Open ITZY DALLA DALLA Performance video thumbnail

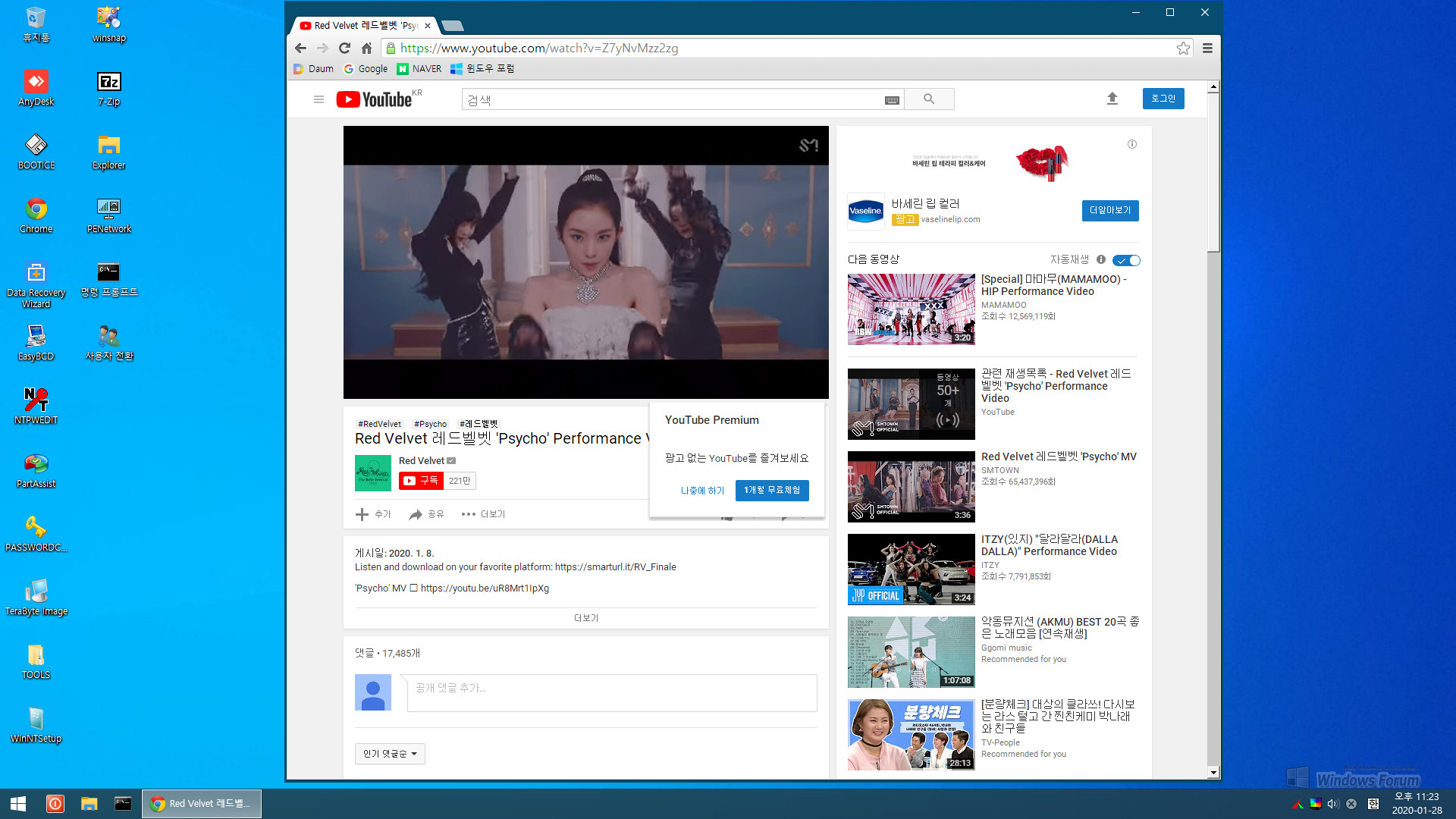point(912,570)
